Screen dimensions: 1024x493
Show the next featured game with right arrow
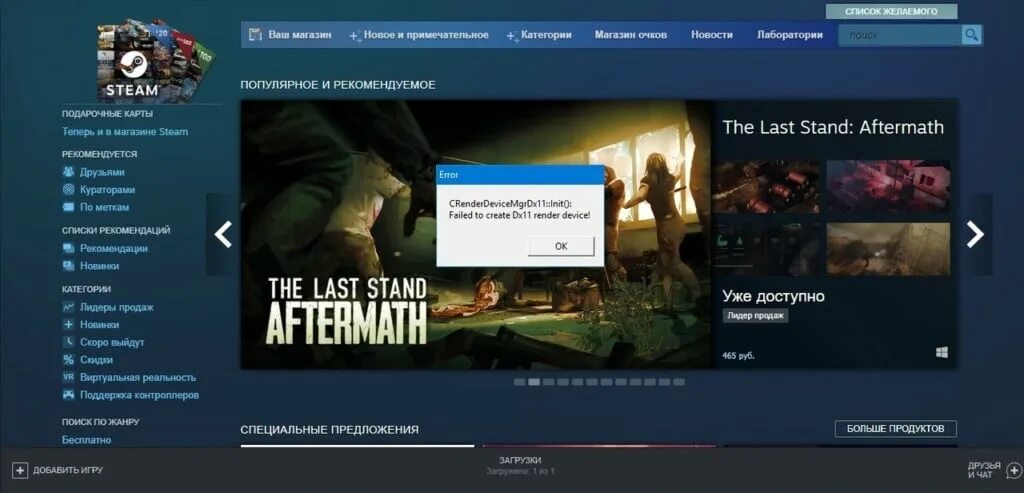975,234
